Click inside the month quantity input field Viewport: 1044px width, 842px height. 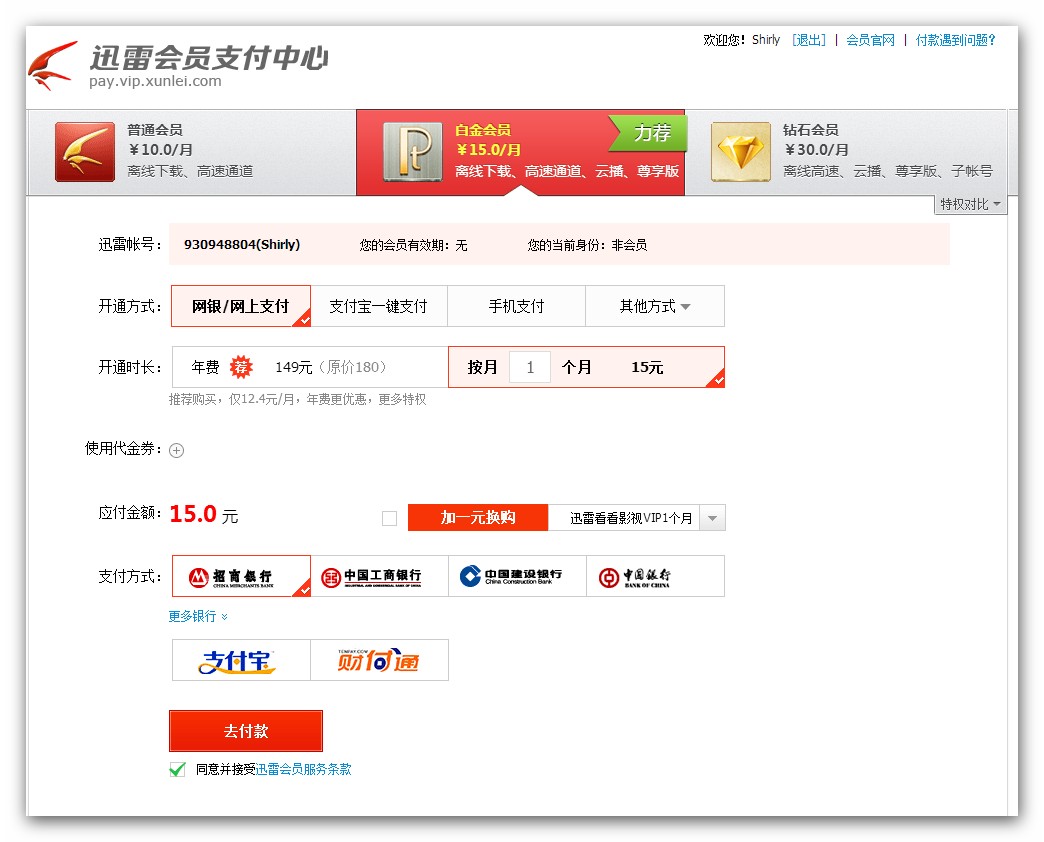[x=530, y=367]
